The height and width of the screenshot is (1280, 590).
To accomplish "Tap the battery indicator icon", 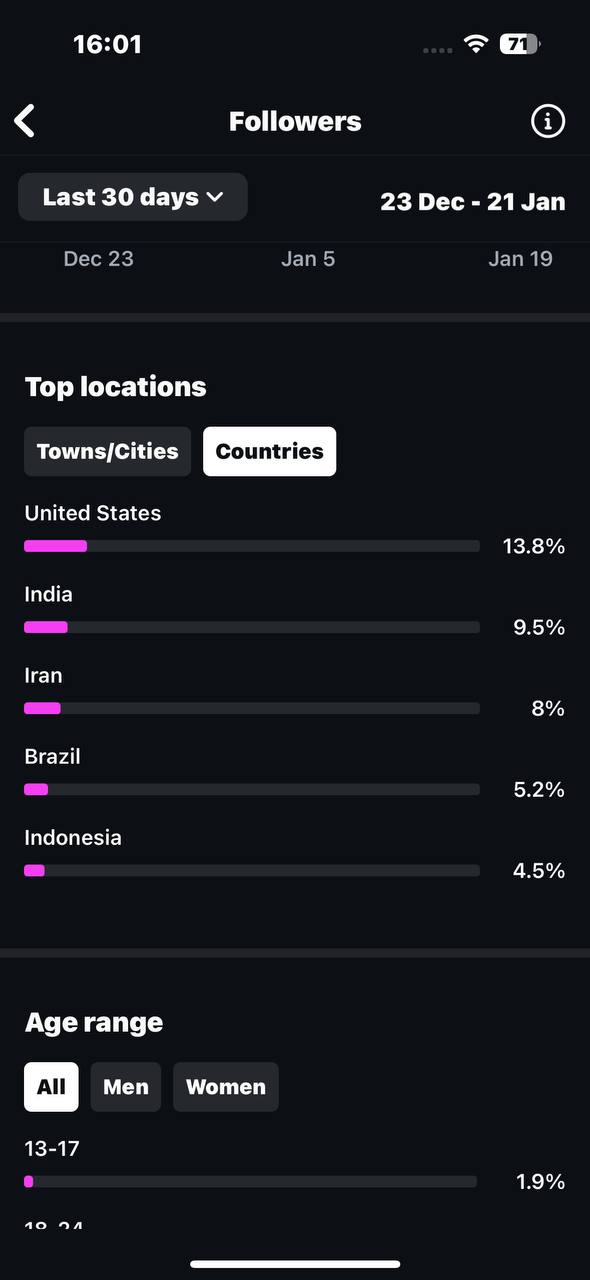I will pyautogui.click(x=520, y=44).
